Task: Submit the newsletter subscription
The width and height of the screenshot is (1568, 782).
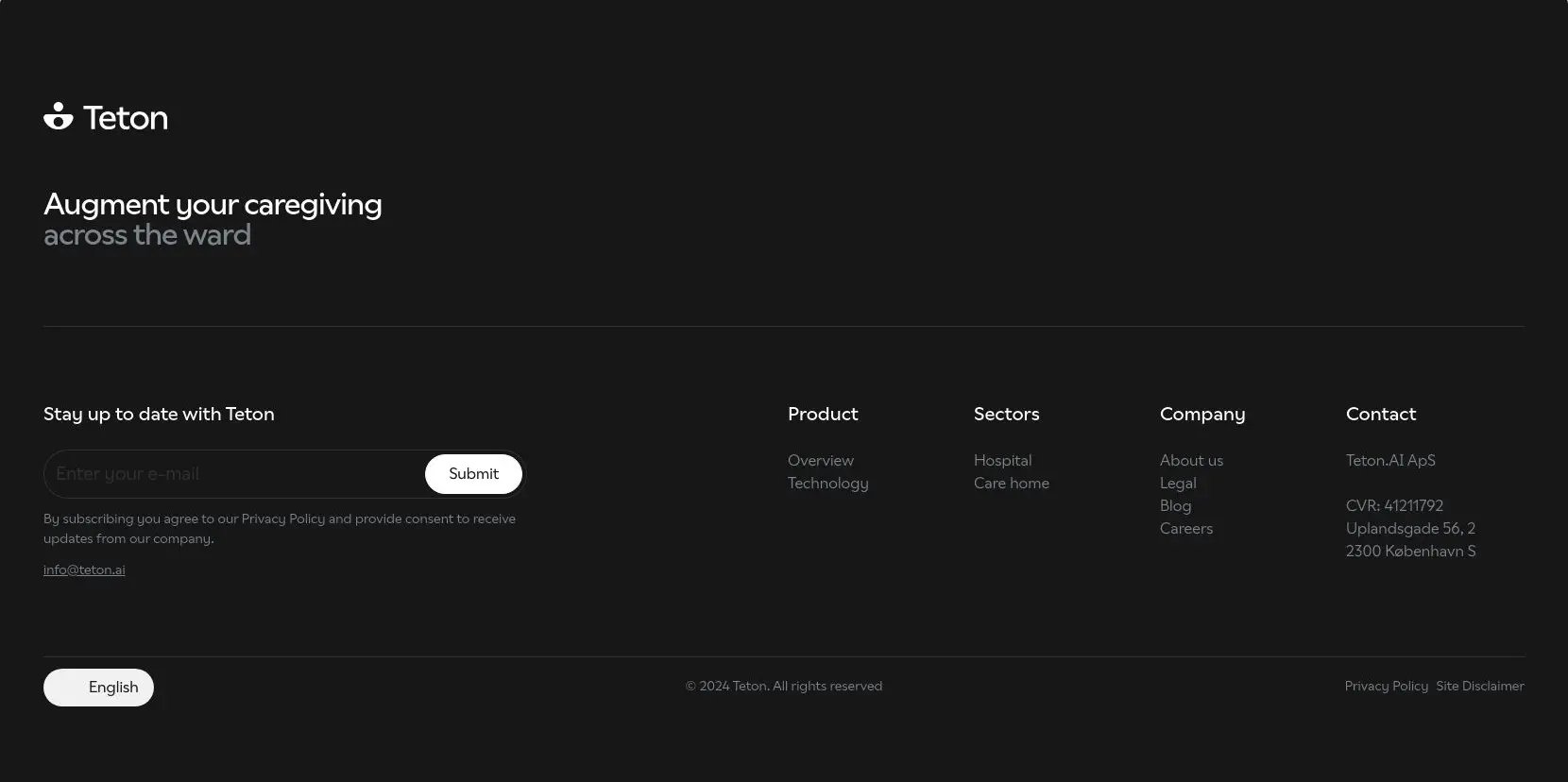Action: 473,474
